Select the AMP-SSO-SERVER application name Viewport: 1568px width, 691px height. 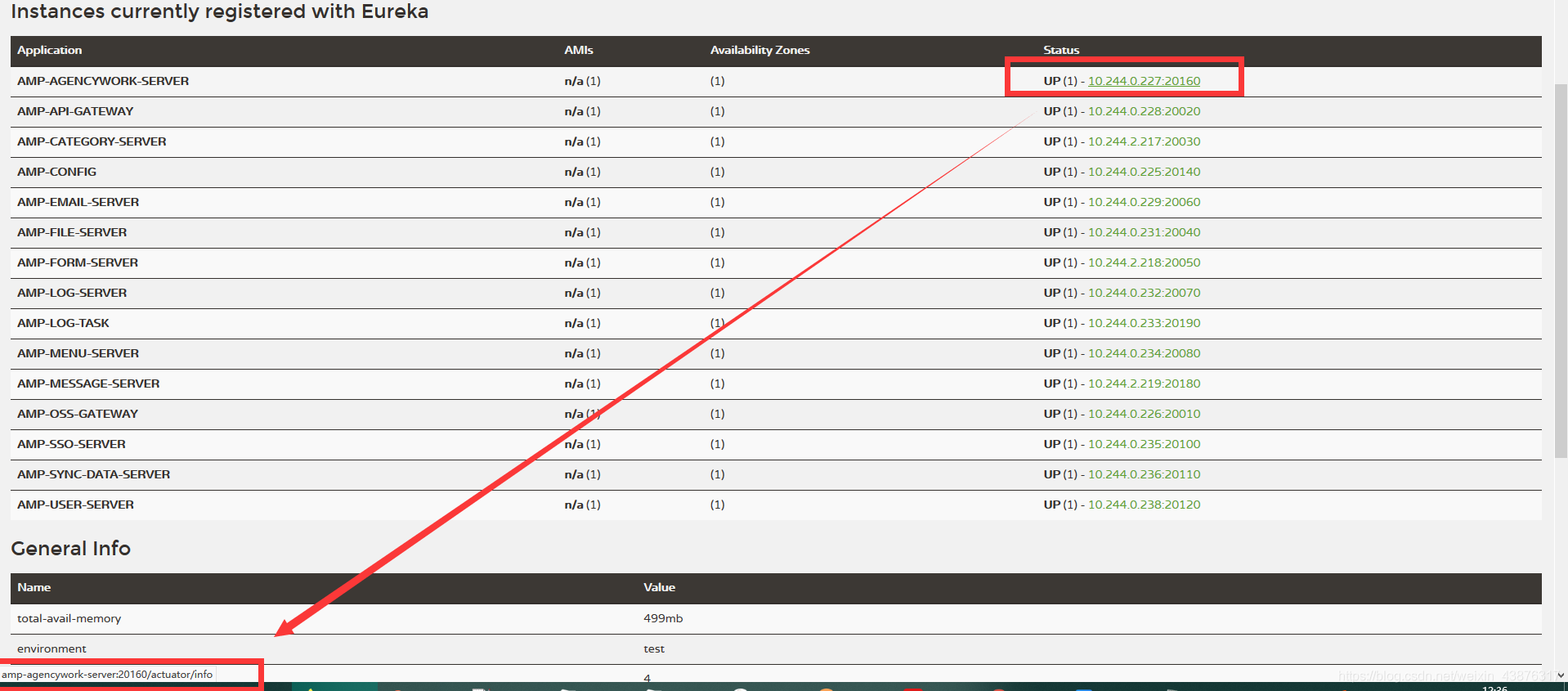[x=71, y=444]
